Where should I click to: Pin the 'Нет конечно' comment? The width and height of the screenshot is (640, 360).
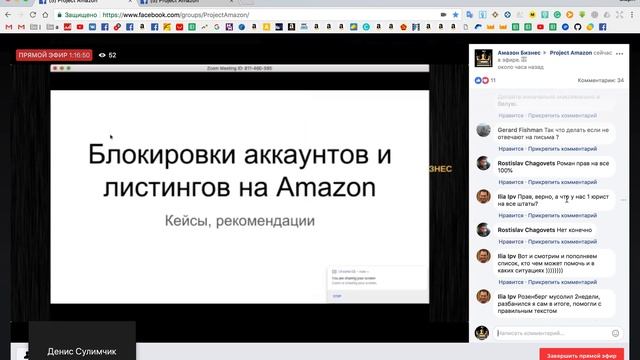coord(562,242)
